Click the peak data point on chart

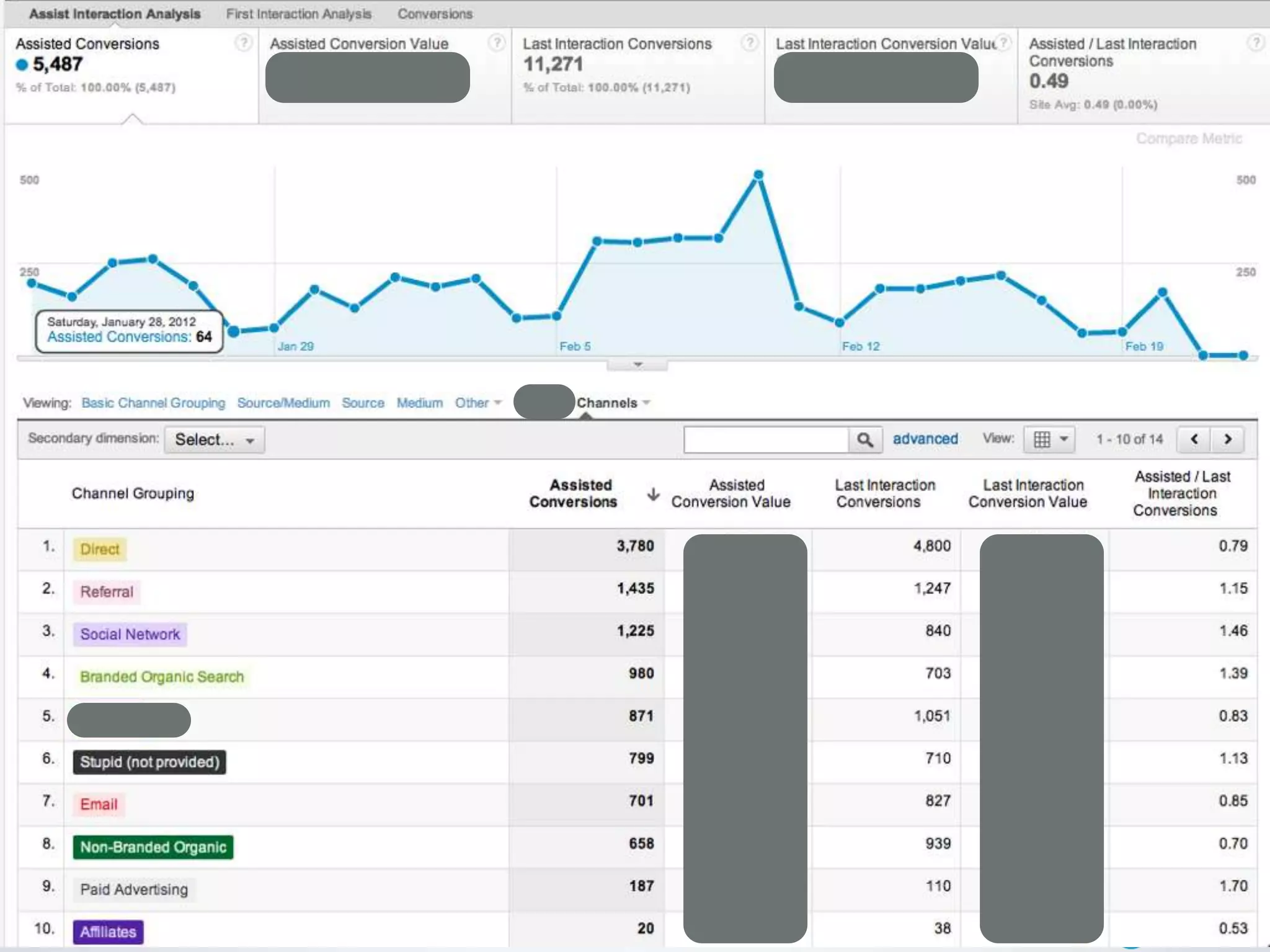[x=758, y=175]
